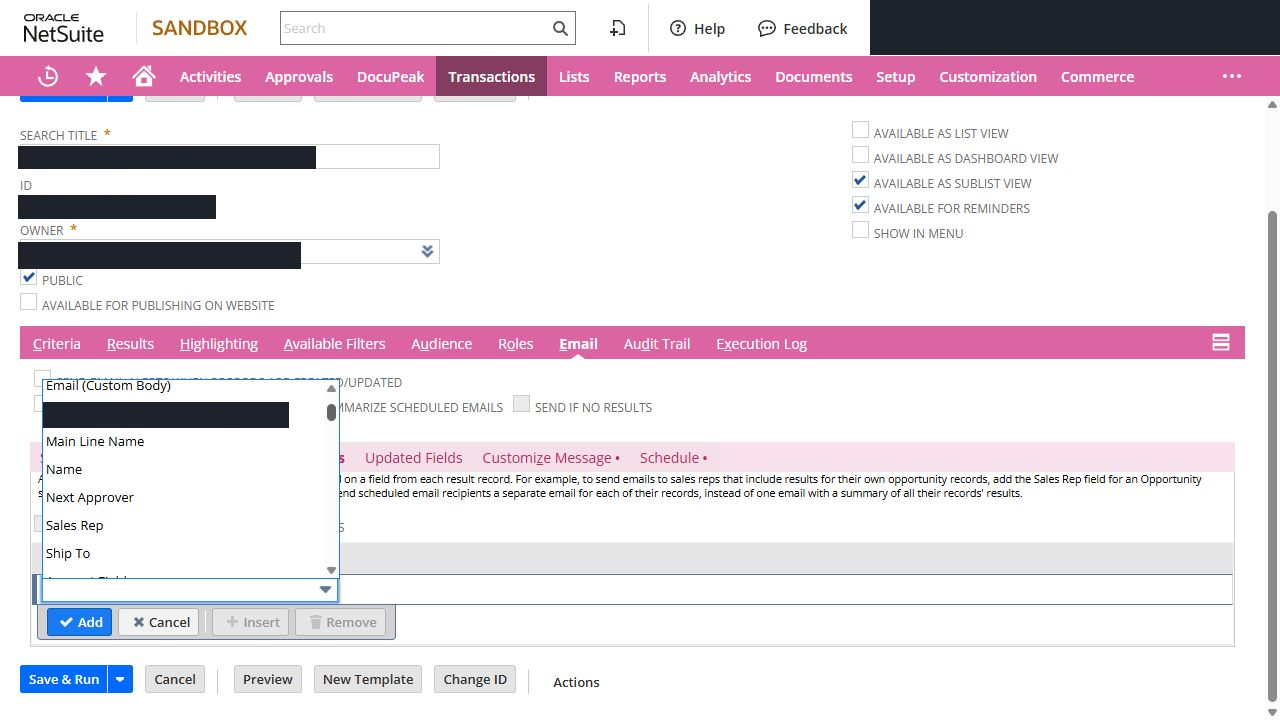Open the Audit Trail tab
This screenshot has width=1280, height=720.
pos(657,343)
